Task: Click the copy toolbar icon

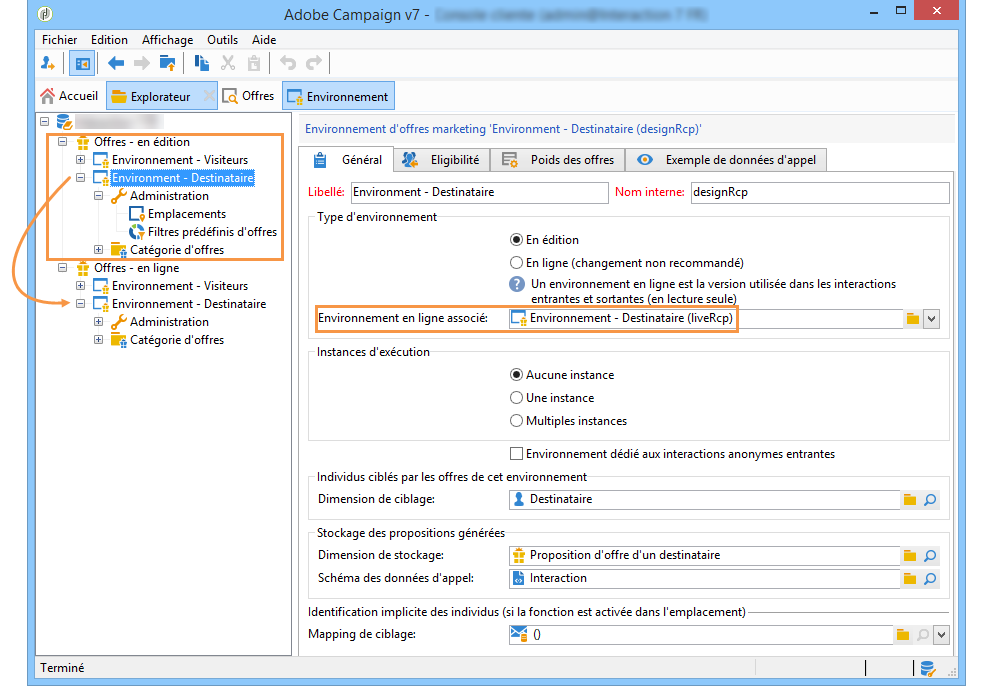Action: point(201,63)
